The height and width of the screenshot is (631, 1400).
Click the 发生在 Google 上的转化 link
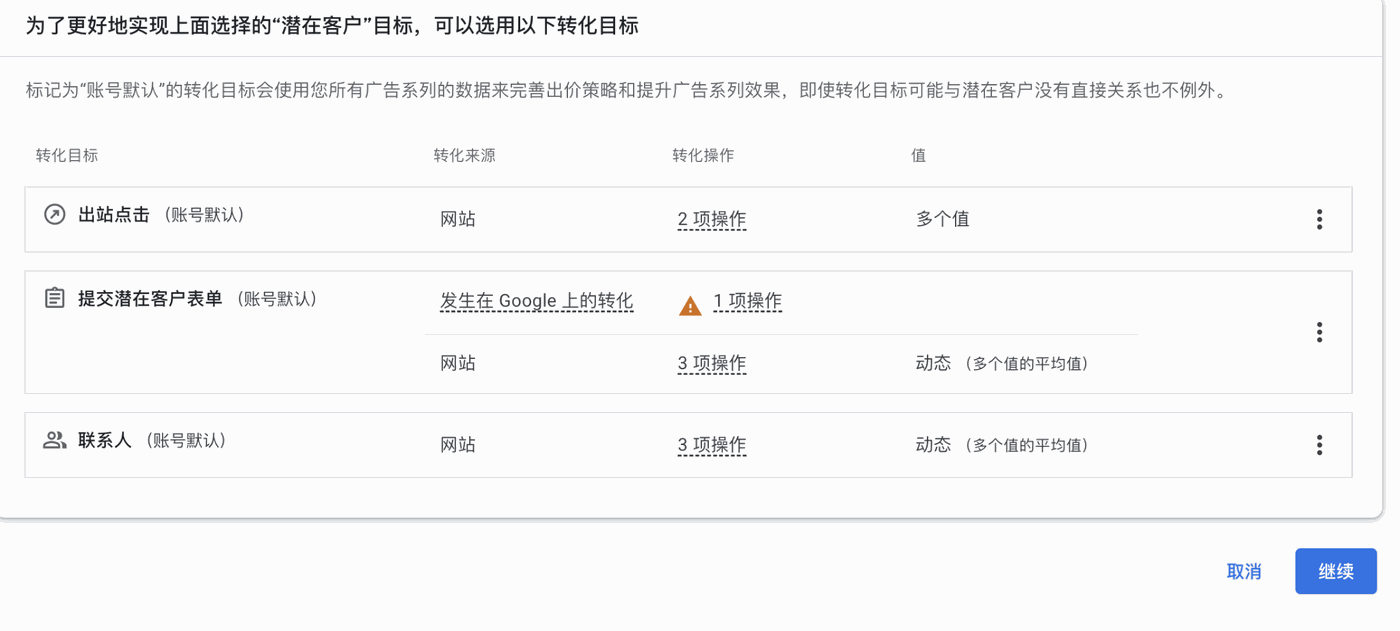pos(537,301)
